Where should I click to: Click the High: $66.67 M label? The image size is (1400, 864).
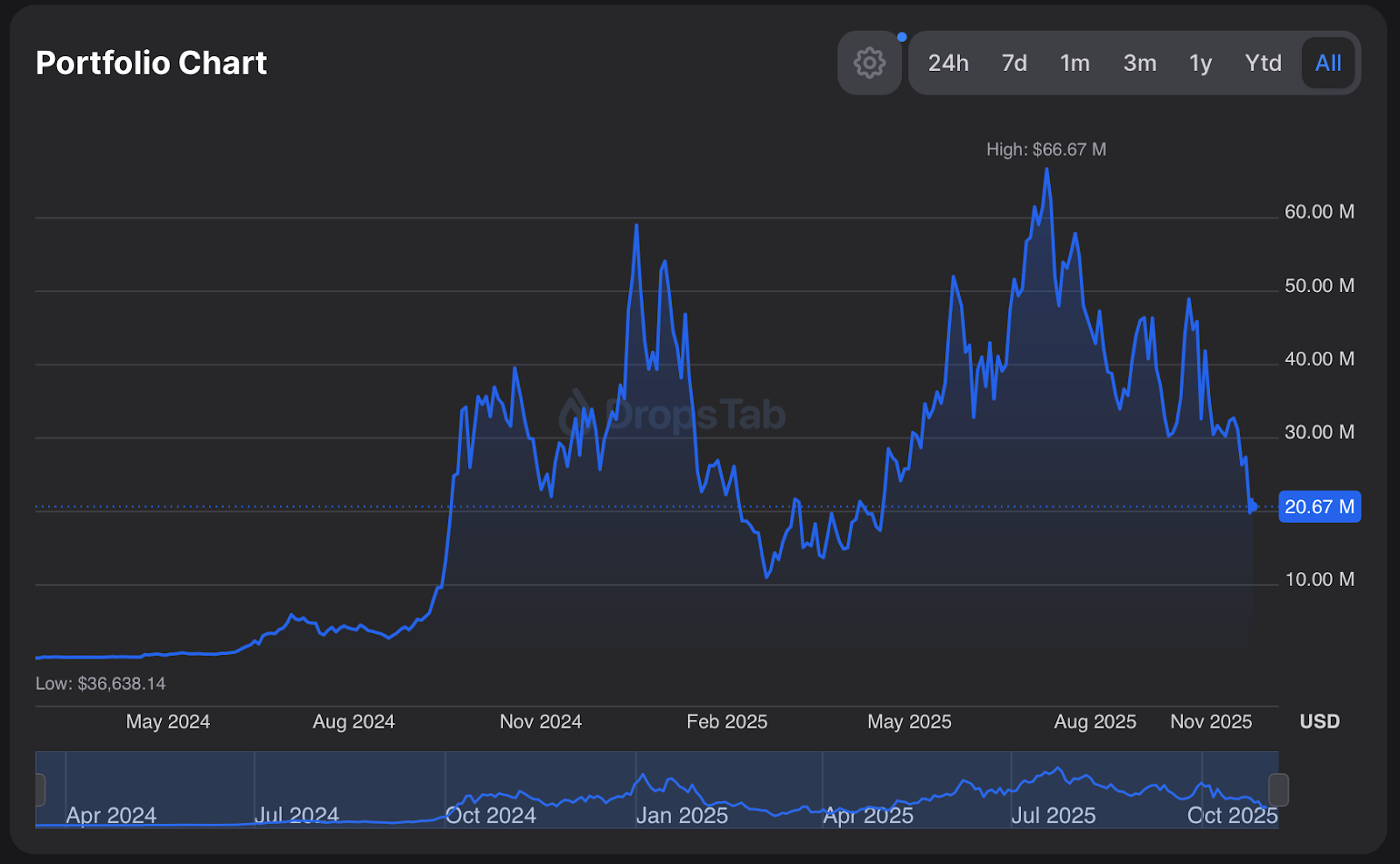point(1046,150)
